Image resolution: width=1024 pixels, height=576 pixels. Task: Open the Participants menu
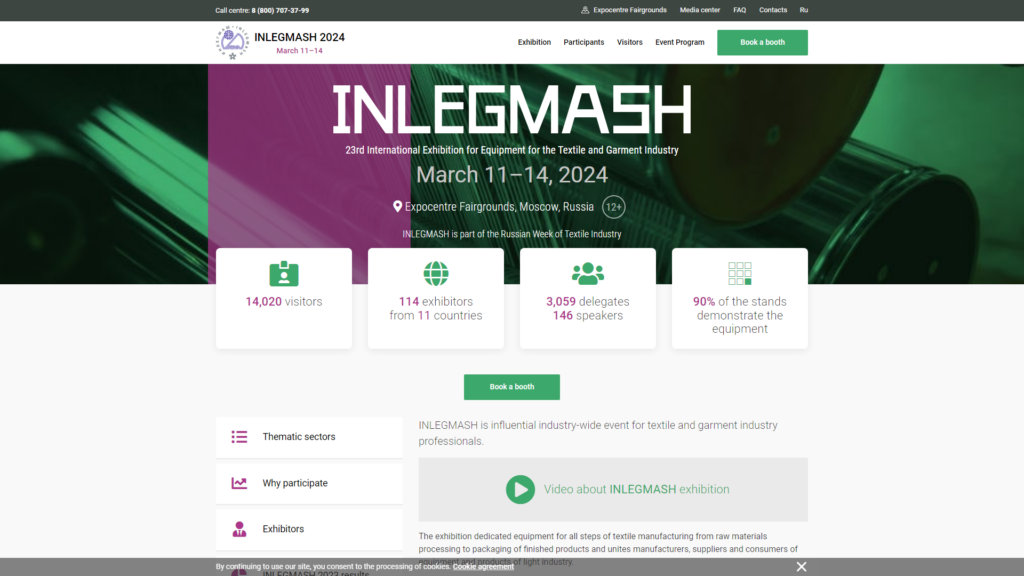point(584,42)
